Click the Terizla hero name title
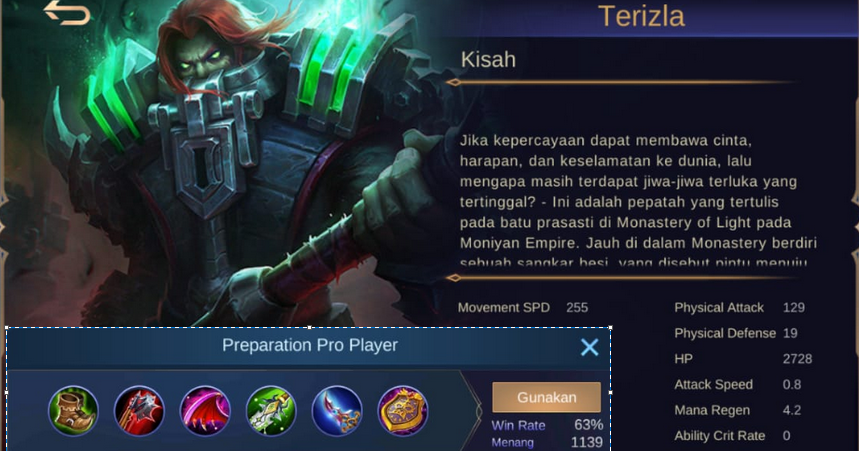859x451 pixels. tap(641, 16)
